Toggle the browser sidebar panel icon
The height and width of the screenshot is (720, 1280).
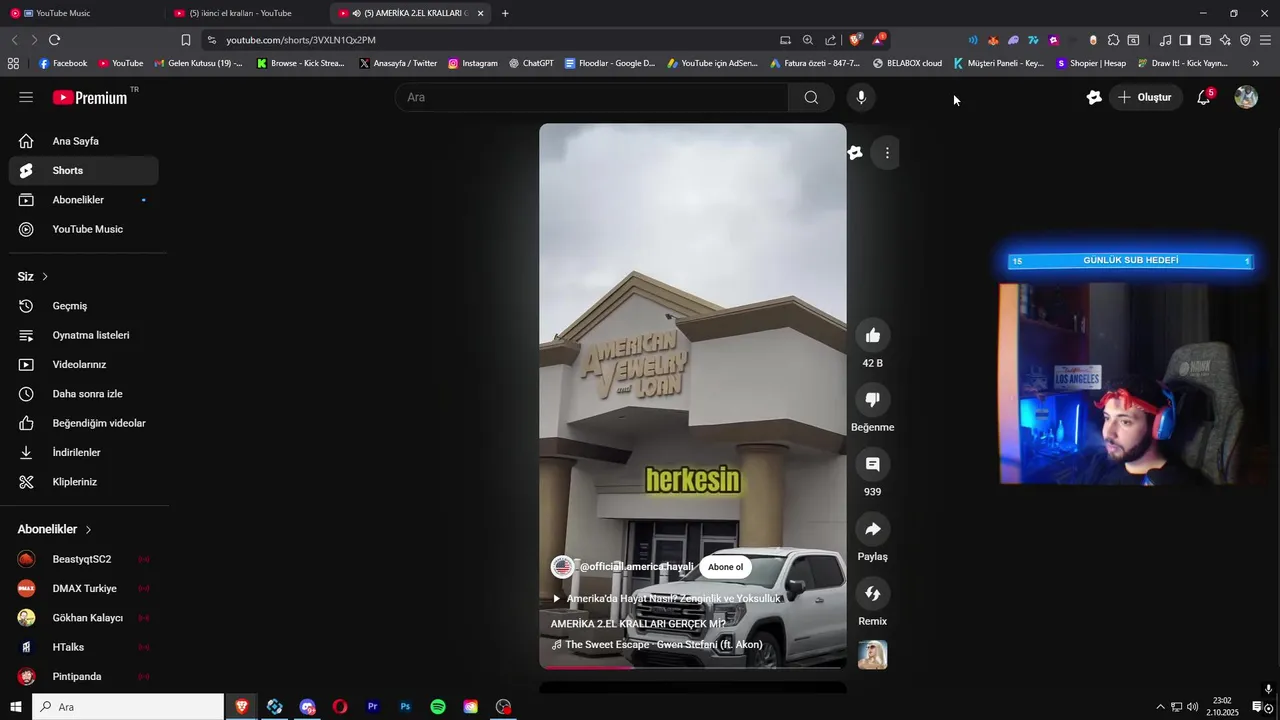[1185, 40]
